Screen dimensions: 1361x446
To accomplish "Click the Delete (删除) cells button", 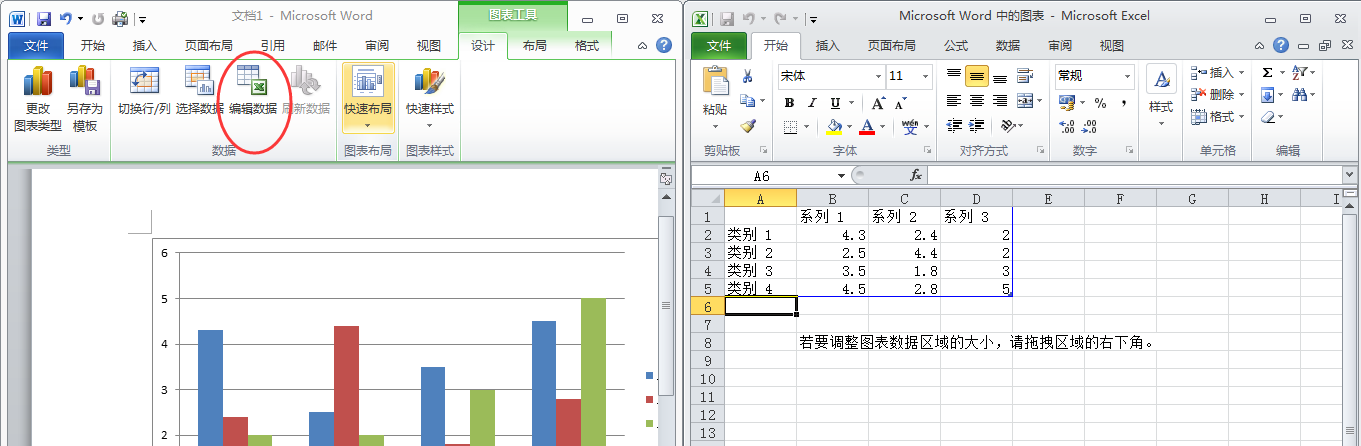I will click(1217, 95).
